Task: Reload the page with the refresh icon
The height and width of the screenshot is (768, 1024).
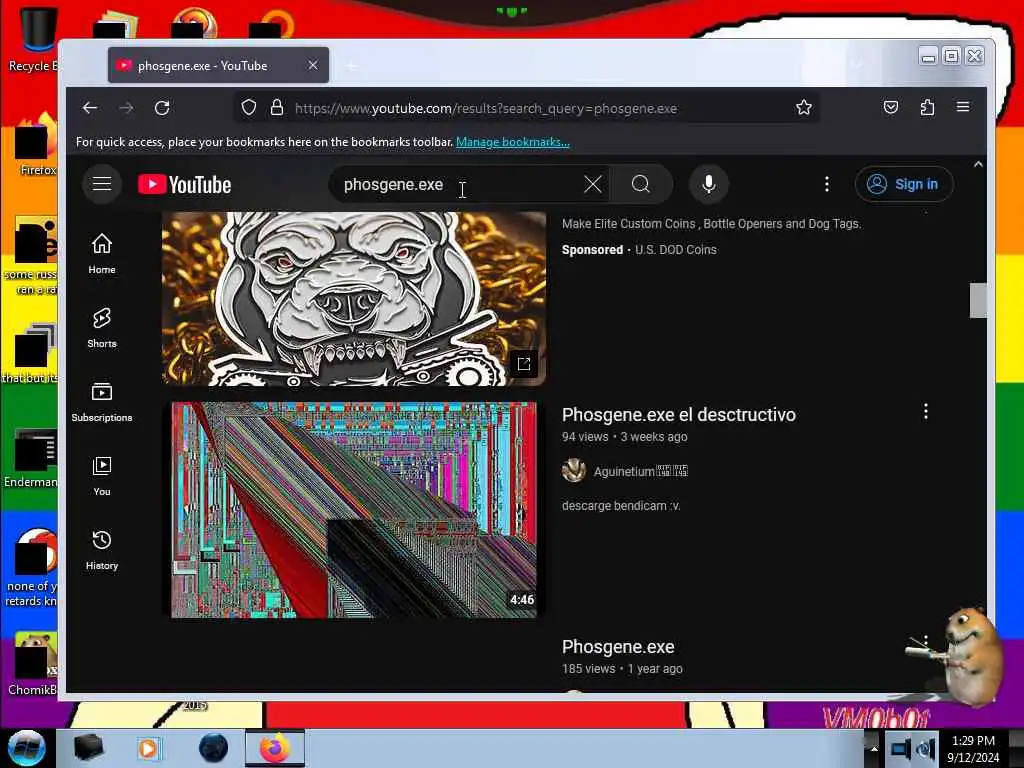Action: pos(162,108)
